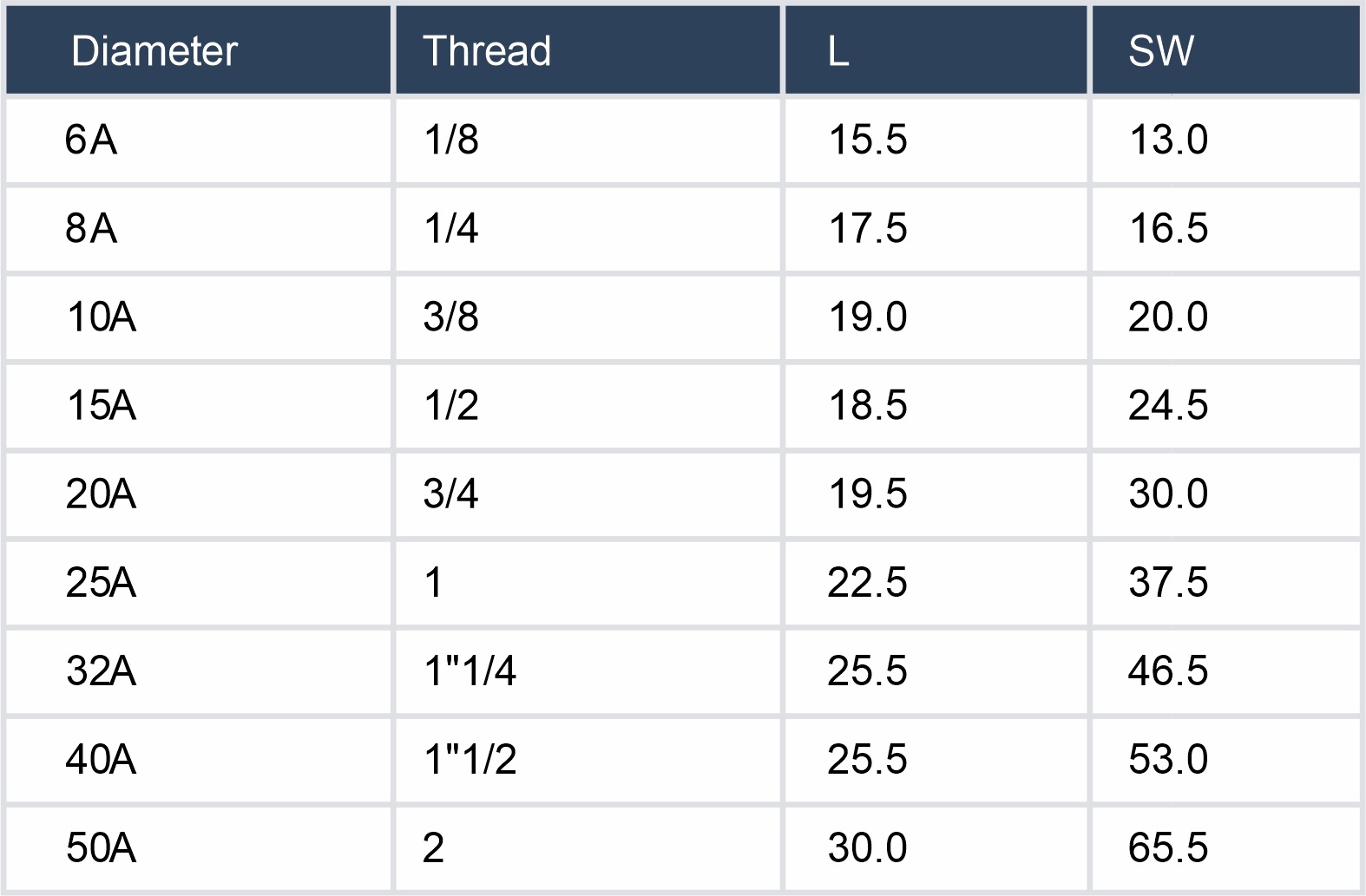Select the 3/8 thread cell
This screenshot has height=896, width=1366.
[451, 317]
